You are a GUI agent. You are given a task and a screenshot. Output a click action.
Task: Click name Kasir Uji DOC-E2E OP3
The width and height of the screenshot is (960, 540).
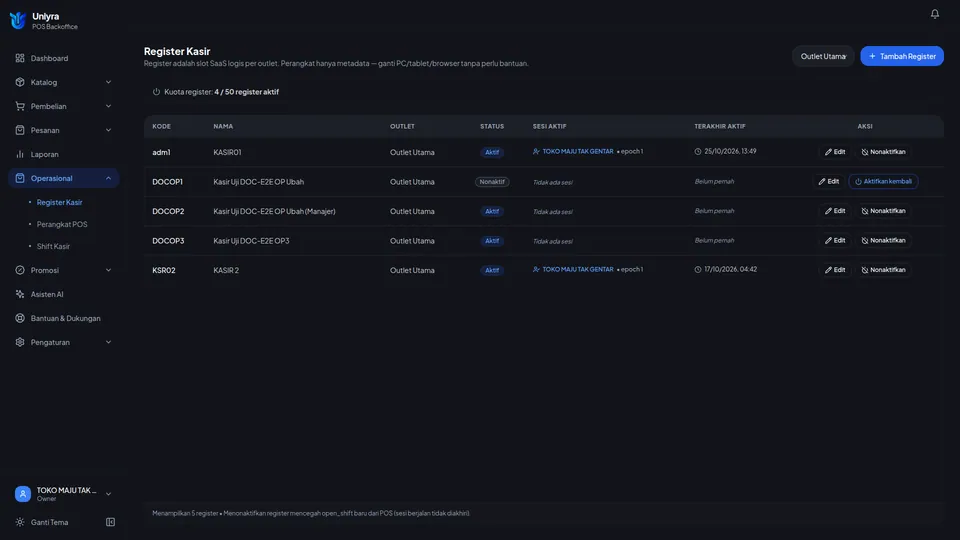tap(251, 241)
